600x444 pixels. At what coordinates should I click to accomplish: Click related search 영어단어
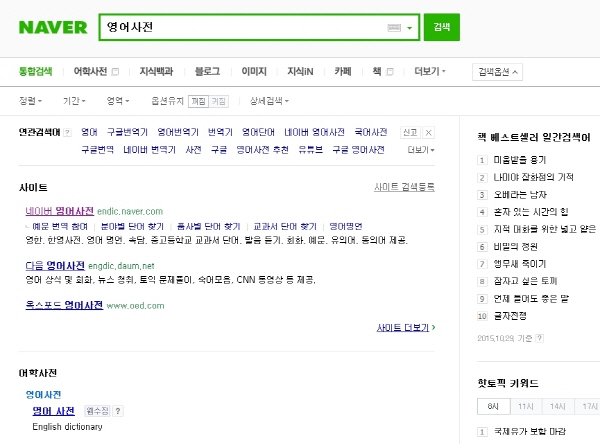point(258,132)
